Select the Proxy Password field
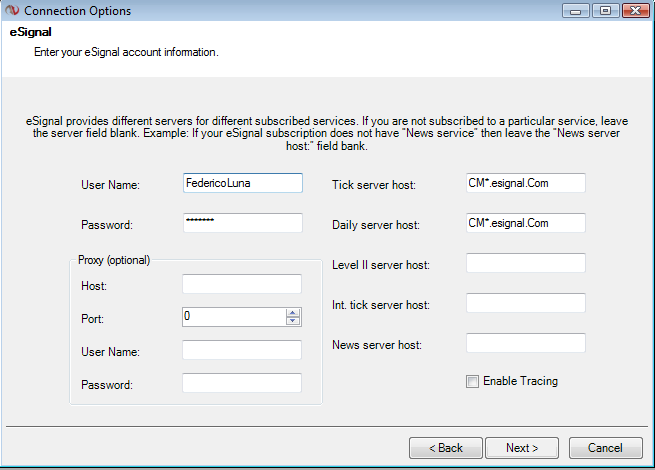 pyautogui.click(x=242, y=383)
